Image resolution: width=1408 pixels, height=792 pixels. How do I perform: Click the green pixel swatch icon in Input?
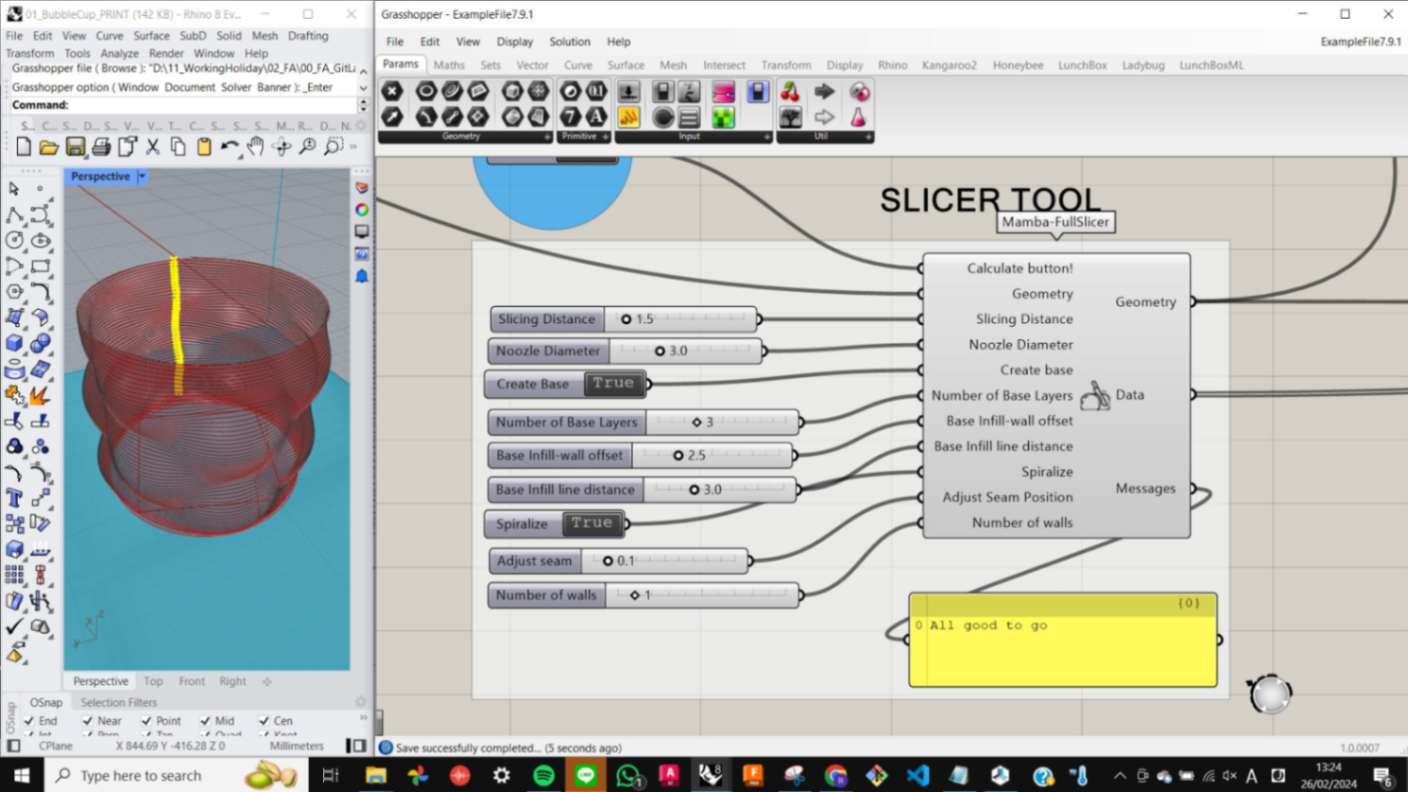[x=723, y=117]
